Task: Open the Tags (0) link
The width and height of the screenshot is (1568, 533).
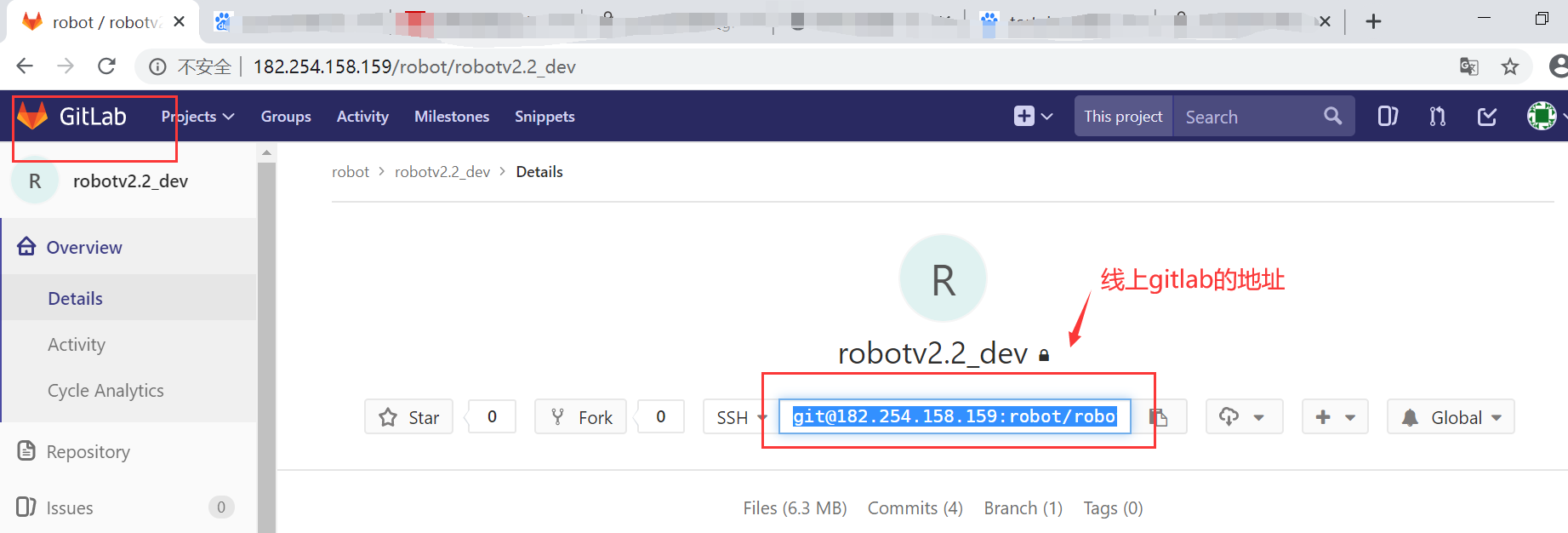Action: click(1113, 508)
